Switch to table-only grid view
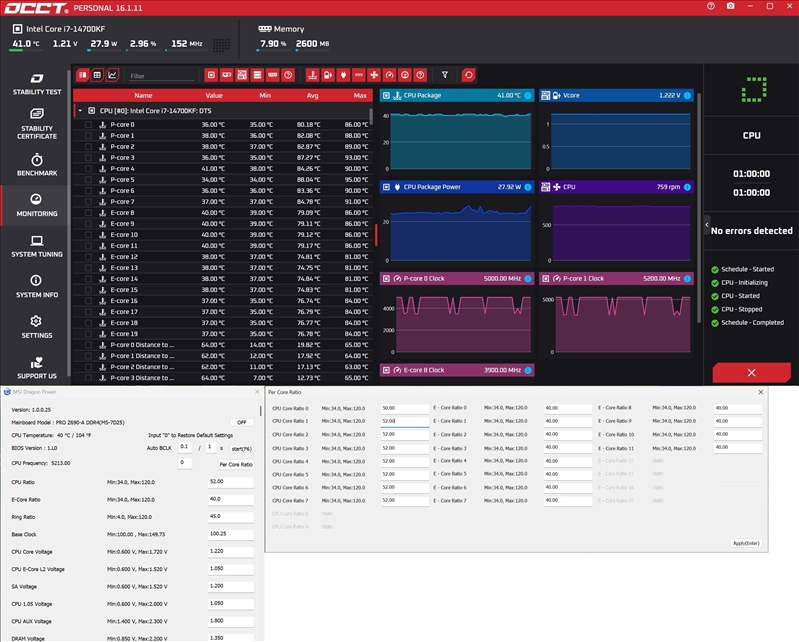Screen dimensions: 799x642 [x=97, y=75]
